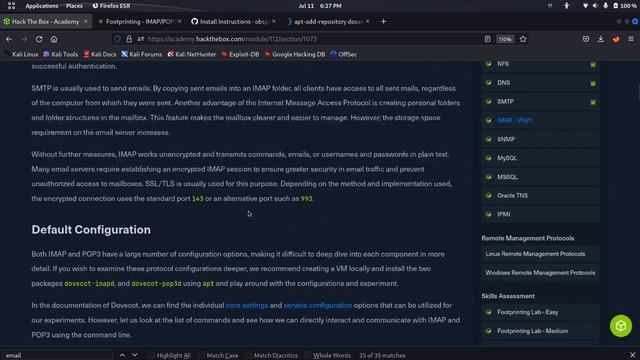The image size is (640, 360).
Task: Enable the Match Case checkbox
Action: [x=201, y=356]
